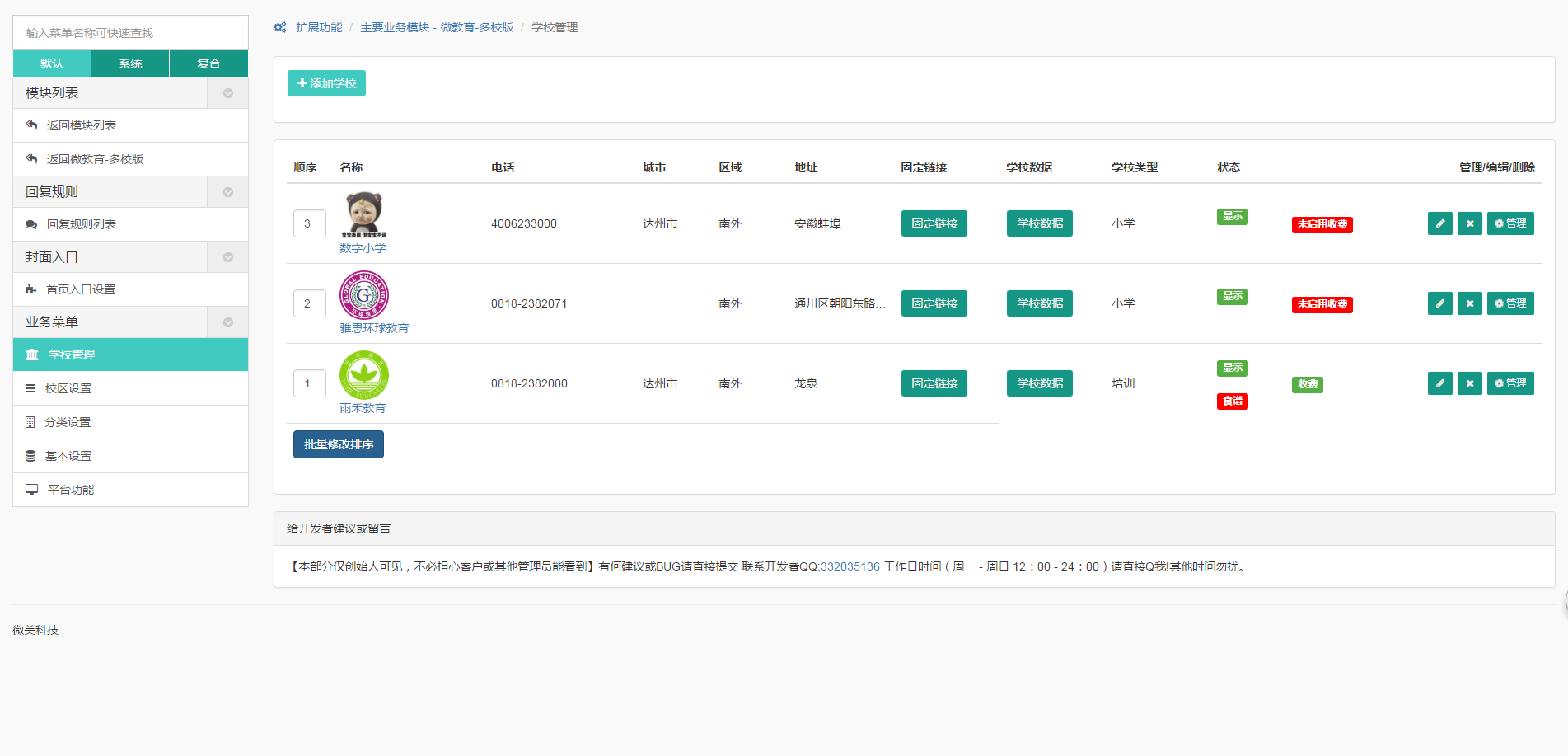Click the breadcrumb gears icon

point(280,27)
